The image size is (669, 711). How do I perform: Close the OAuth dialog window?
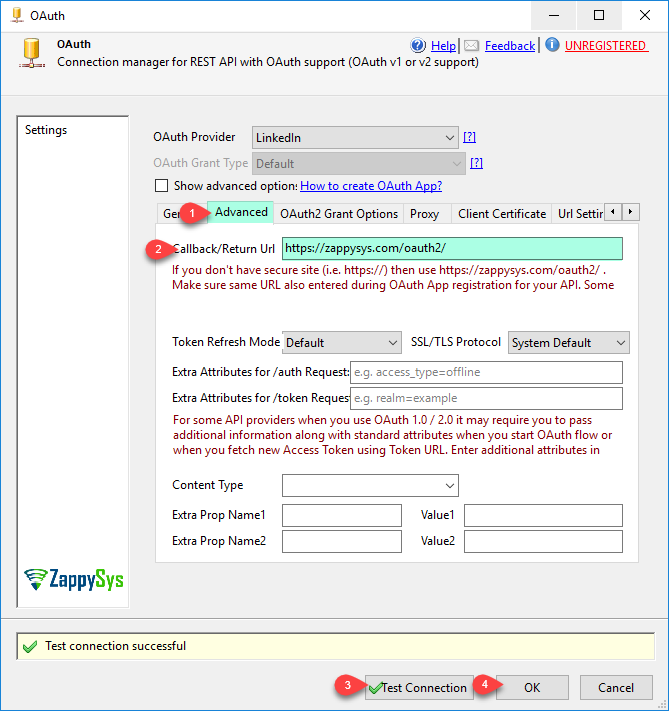(x=645, y=15)
